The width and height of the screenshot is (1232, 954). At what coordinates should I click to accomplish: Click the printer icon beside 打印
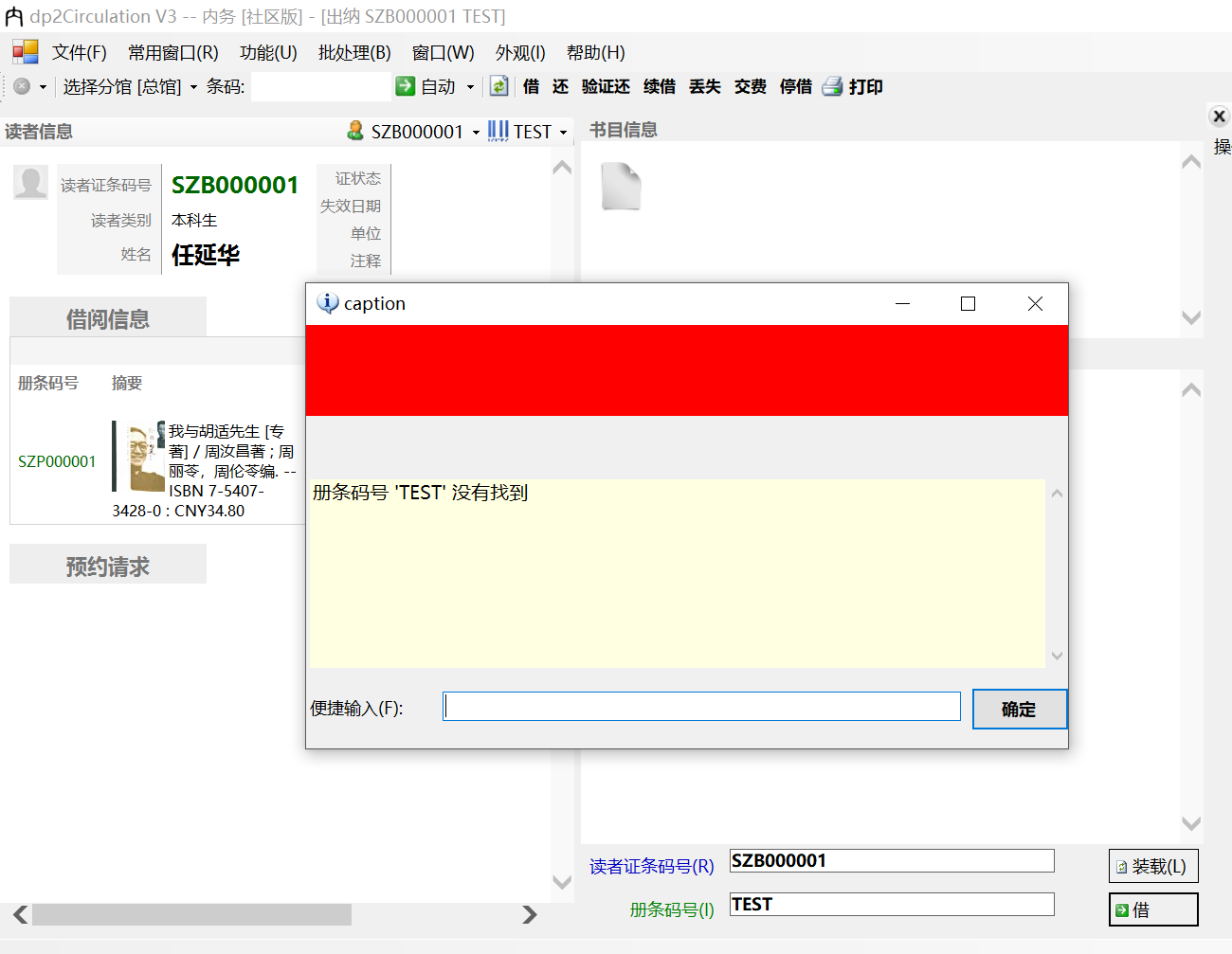pyautogui.click(x=832, y=86)
